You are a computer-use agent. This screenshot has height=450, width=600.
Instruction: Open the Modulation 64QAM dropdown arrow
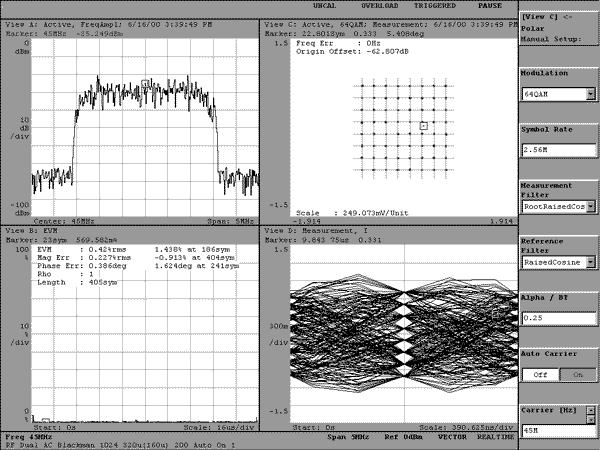pos(591,94)
